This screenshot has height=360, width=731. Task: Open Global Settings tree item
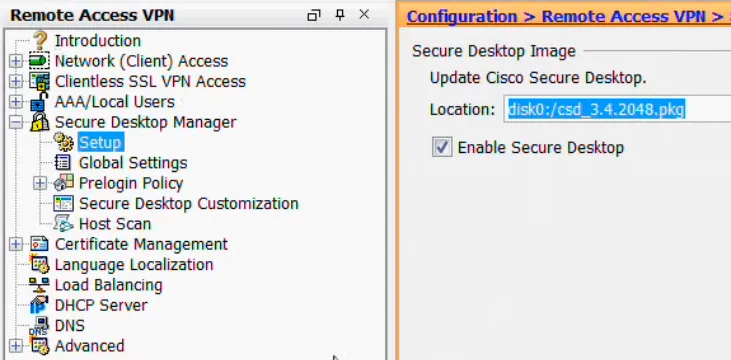point(133,163)
